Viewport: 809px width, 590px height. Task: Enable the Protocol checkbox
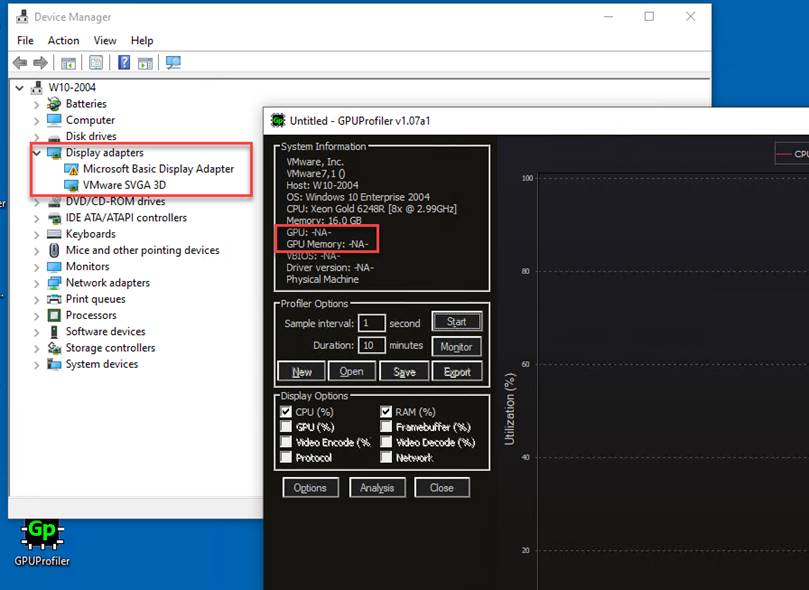pyautogui.click(x=286, y=457)
